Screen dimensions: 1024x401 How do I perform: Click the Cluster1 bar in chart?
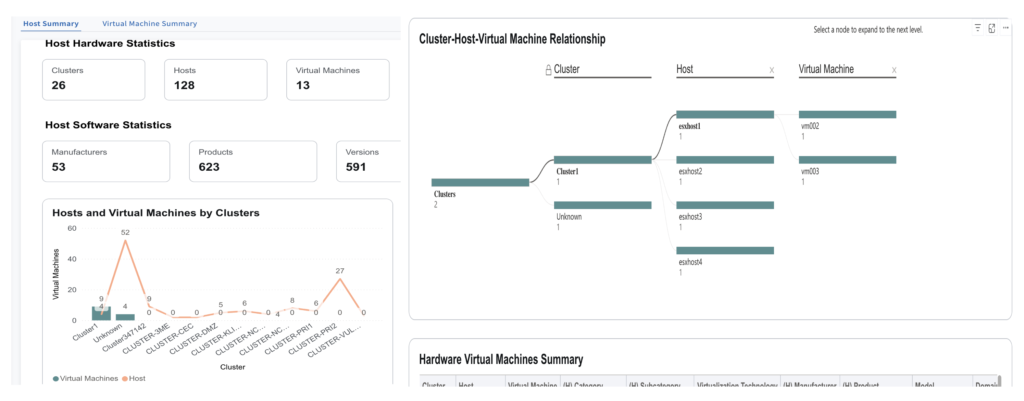tap(99, 313)
